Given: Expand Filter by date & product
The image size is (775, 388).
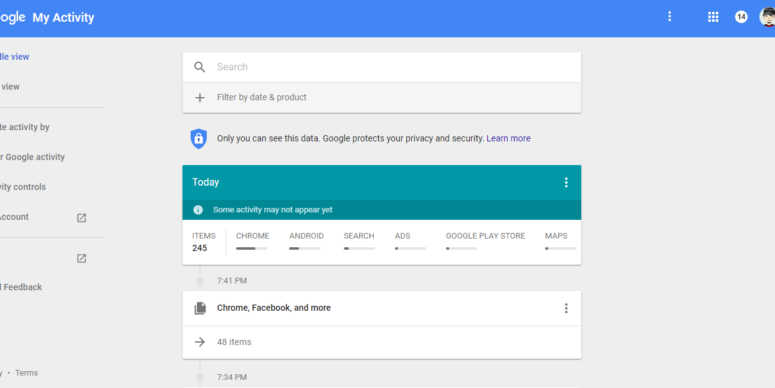Looking at the screenshot, I should 382,98.
